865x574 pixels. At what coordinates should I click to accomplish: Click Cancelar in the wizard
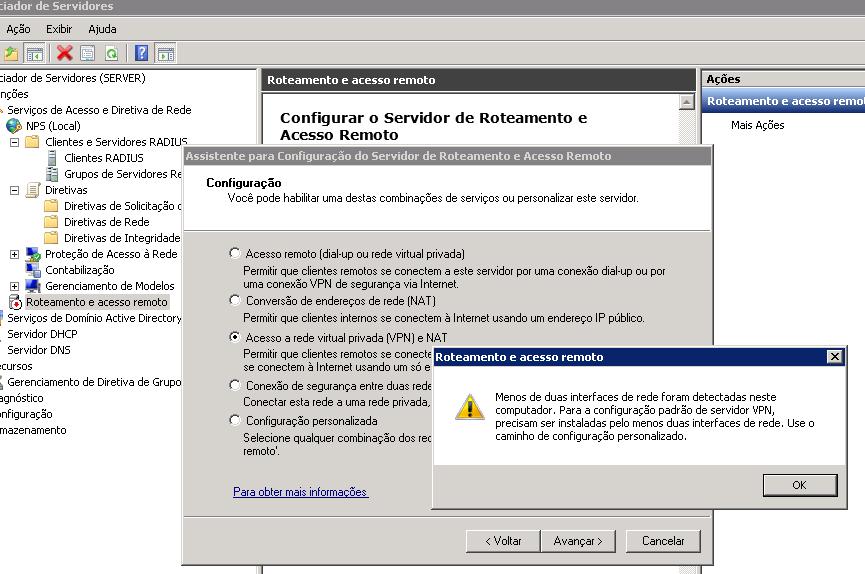coord(663,541)
